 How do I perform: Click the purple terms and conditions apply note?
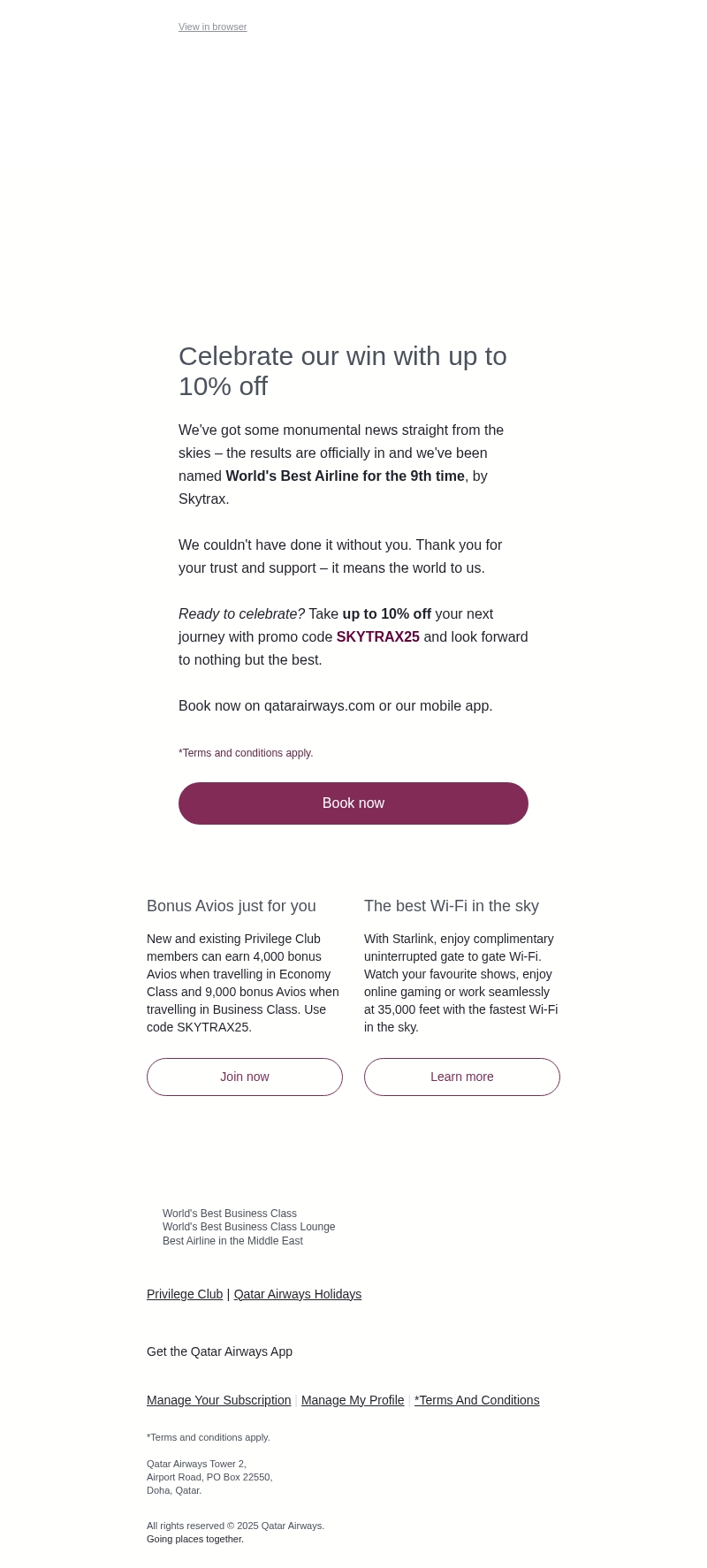click(x=246, y=753)
